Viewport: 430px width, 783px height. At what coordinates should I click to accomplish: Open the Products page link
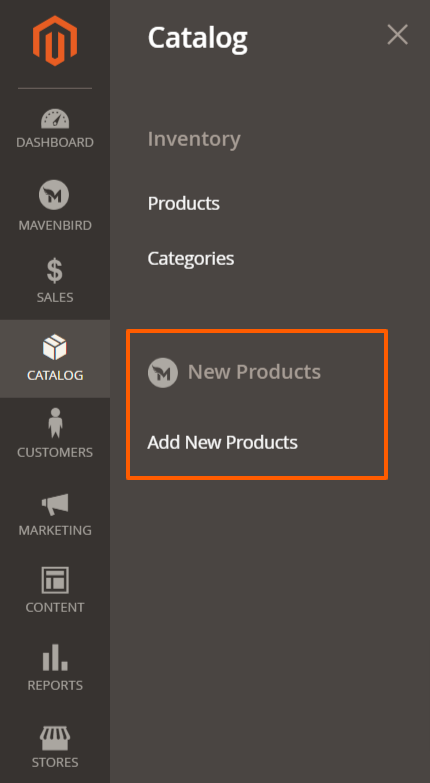(x=184, y=203)
